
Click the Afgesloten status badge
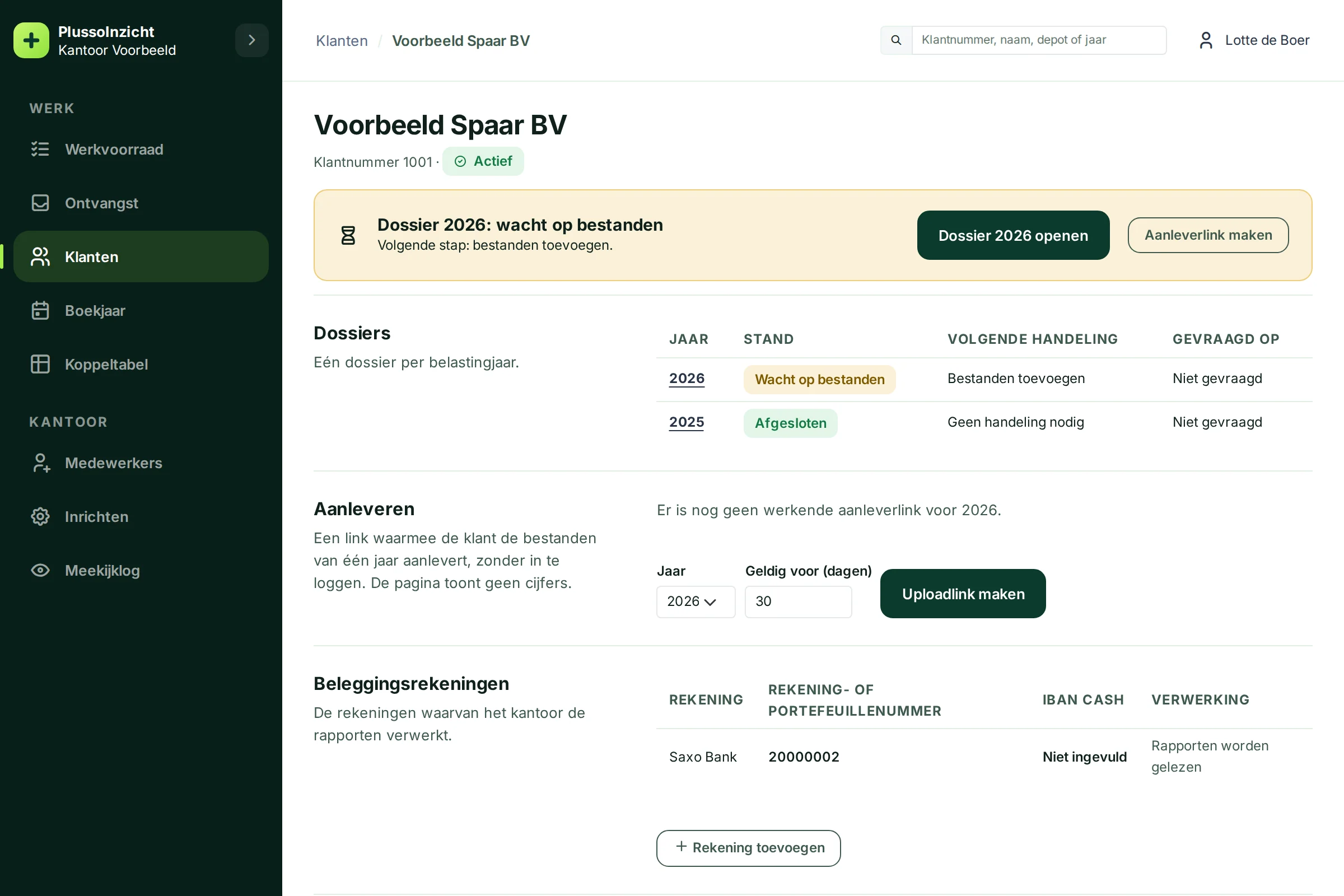click(x=790, y=423)
